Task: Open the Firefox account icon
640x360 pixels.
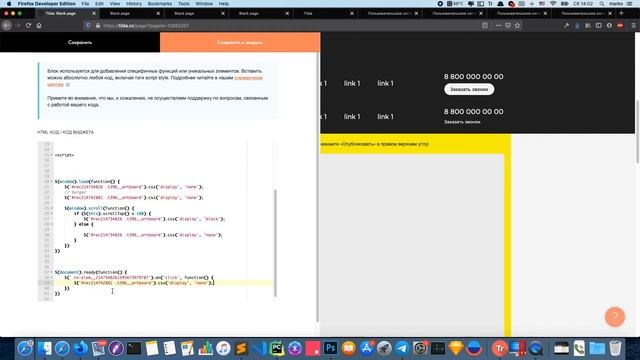Action: (x=609, y=25)
